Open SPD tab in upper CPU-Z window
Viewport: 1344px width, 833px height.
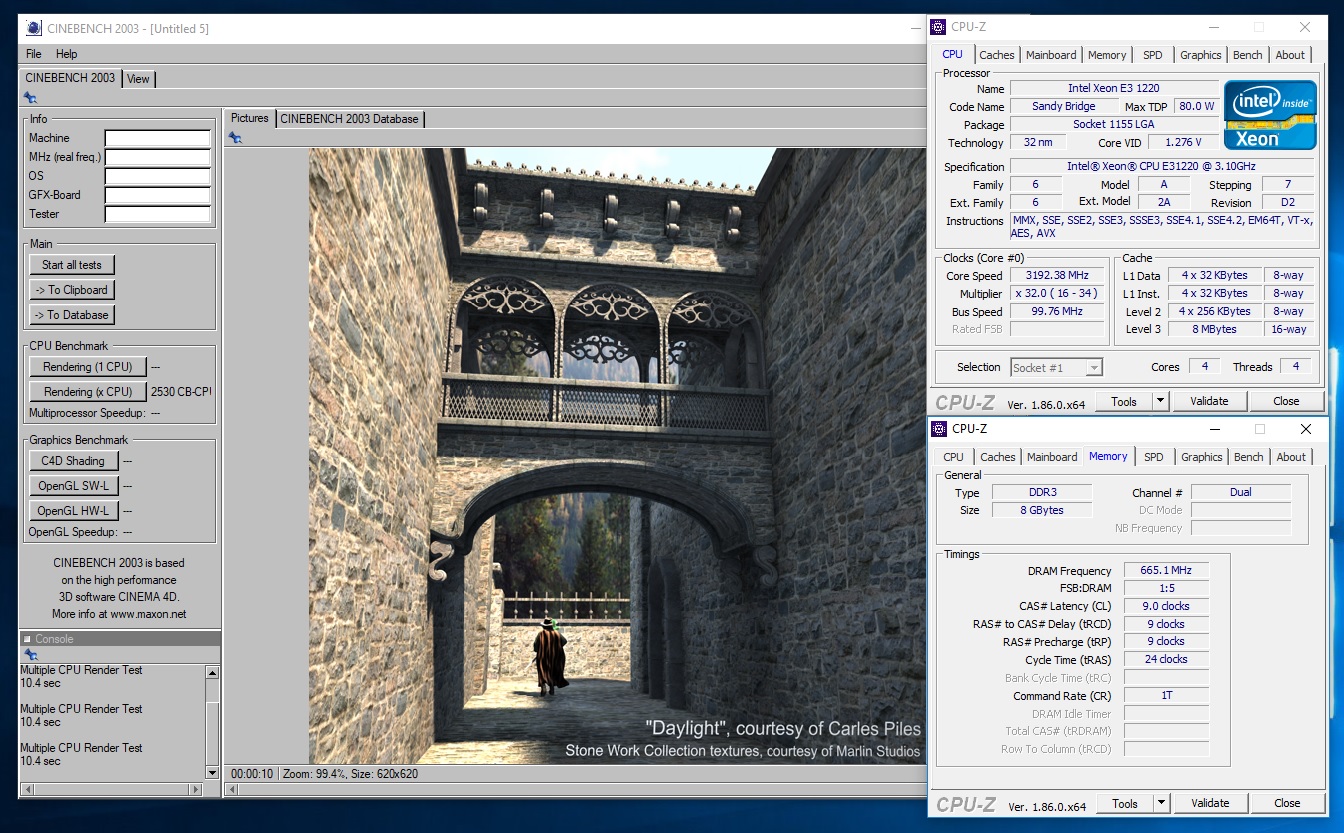tap(1153, 55)
